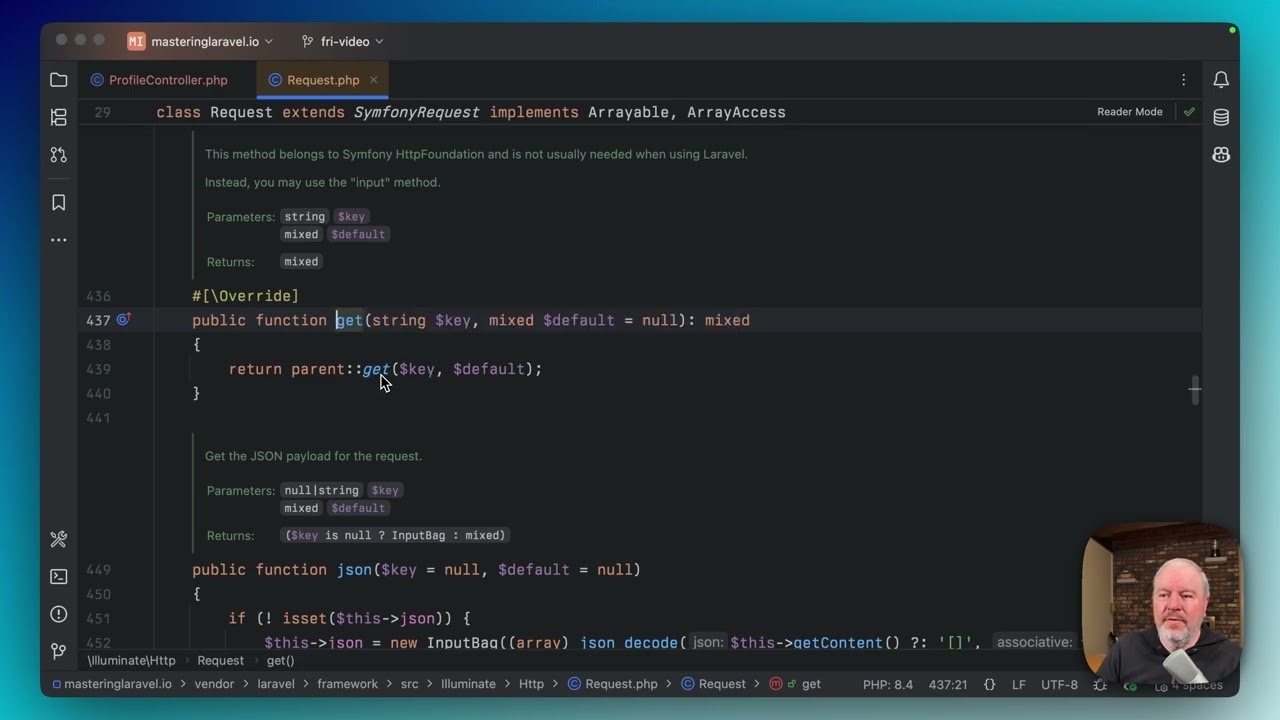
Task: Click the vendor breadcrumb in navigation bar
Action: coord(214,684)
